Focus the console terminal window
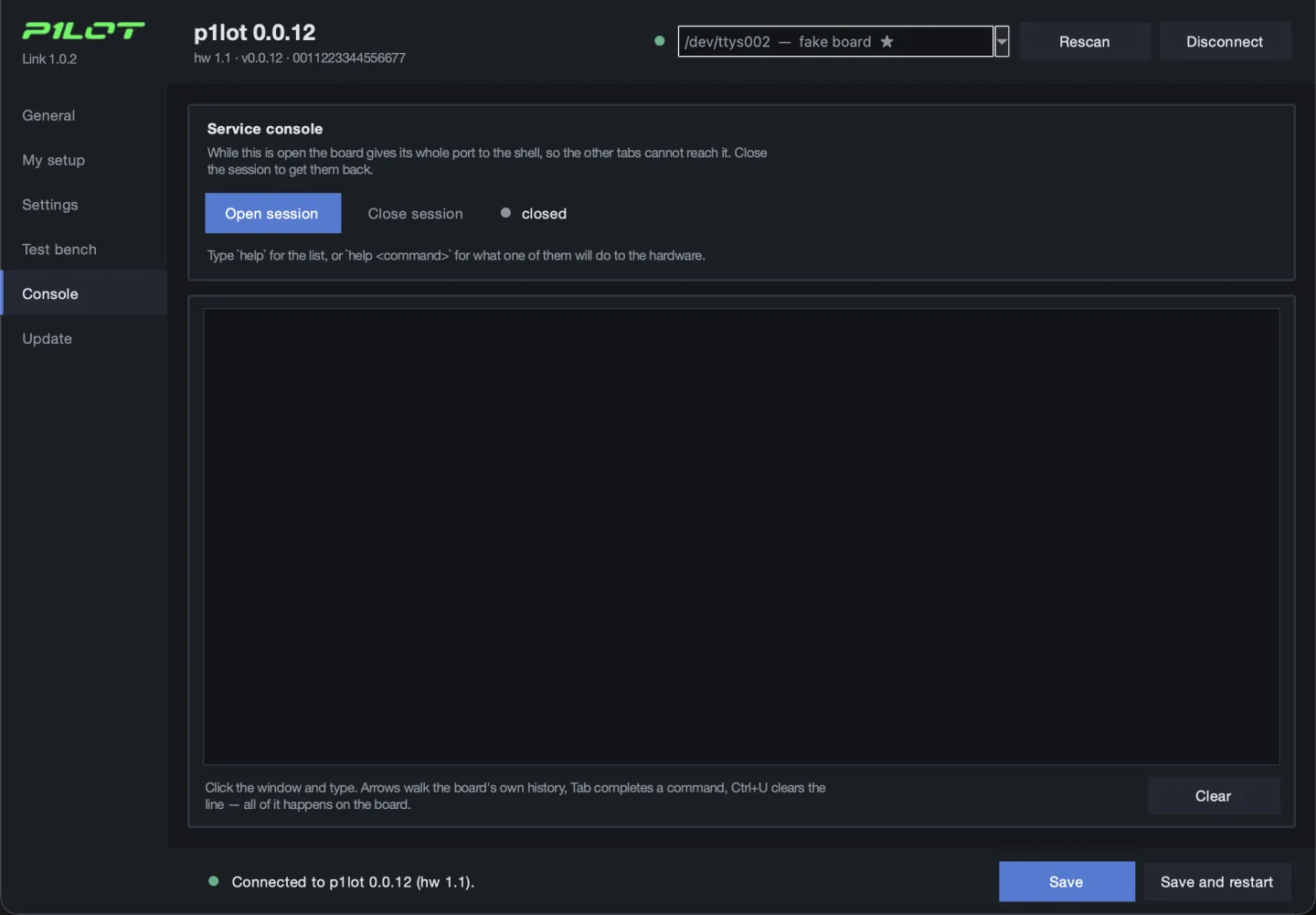Image resolution: width=1316 pixels, height=915 pixels. 741,537
